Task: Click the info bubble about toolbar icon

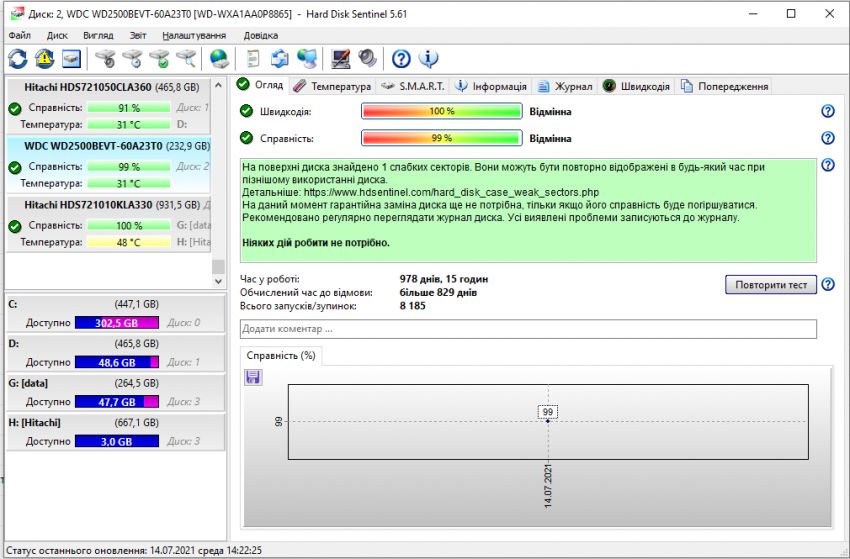Action: (428, 59)
